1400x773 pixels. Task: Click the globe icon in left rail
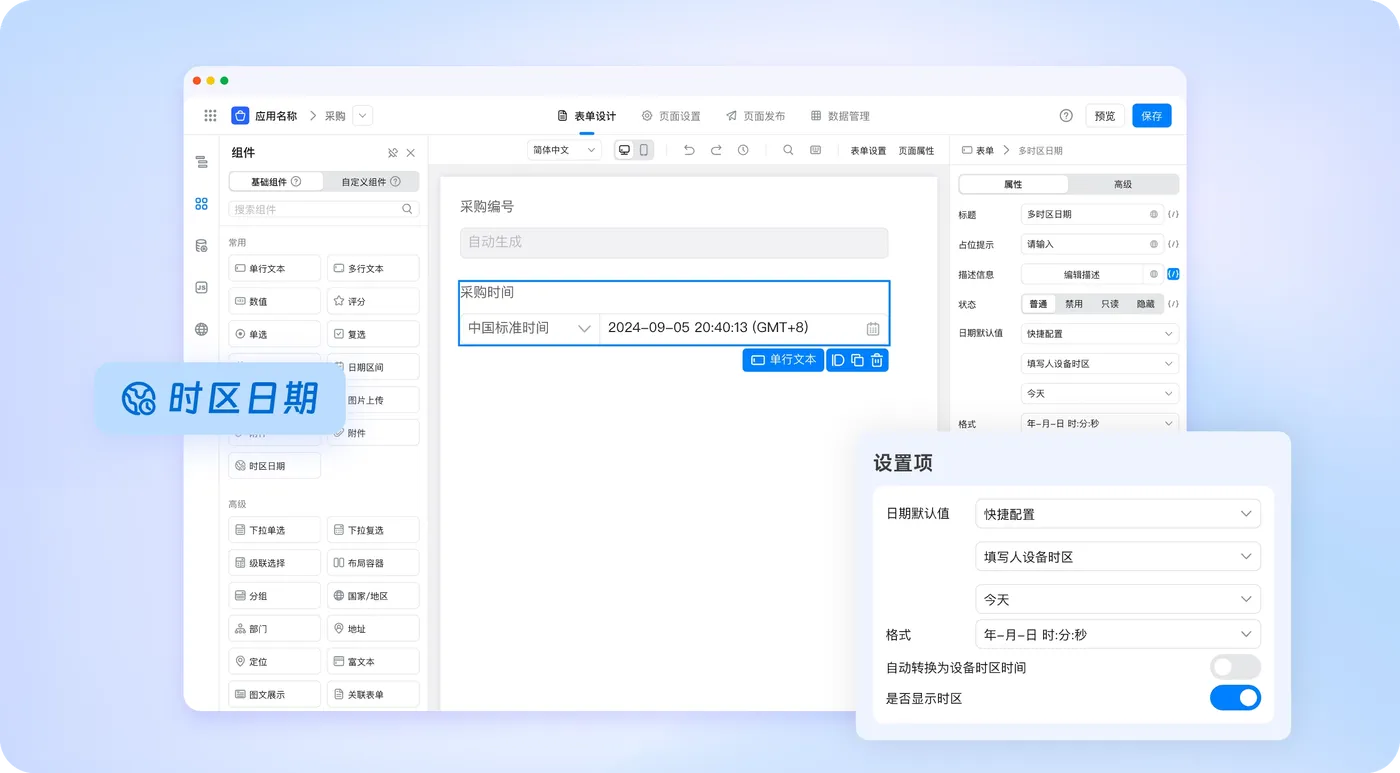click(x=201, y=330)
